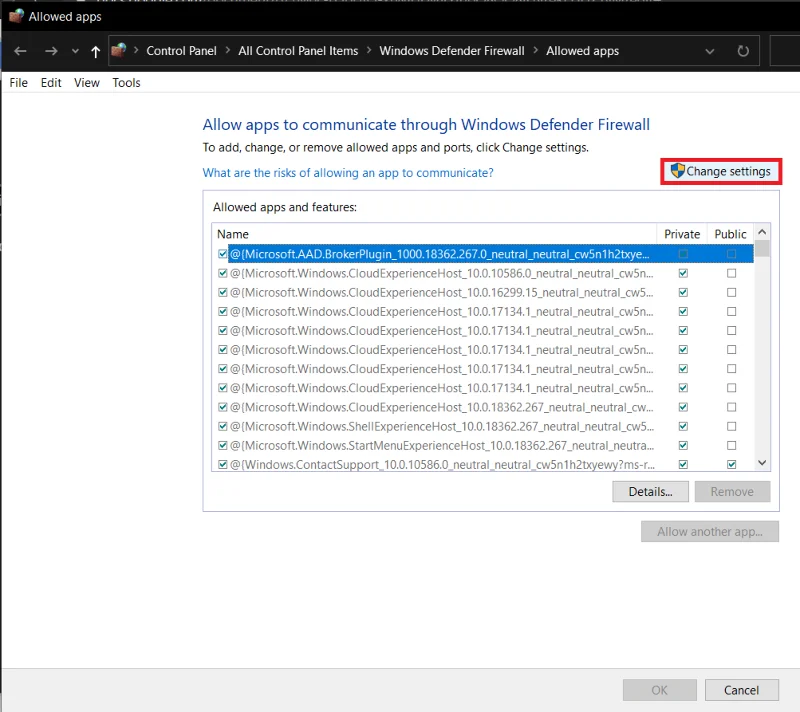Viewport: 800px width, 712px height.
Task: Expand chevron after Control Panel breadcrumb
Action: click(228, 50)
